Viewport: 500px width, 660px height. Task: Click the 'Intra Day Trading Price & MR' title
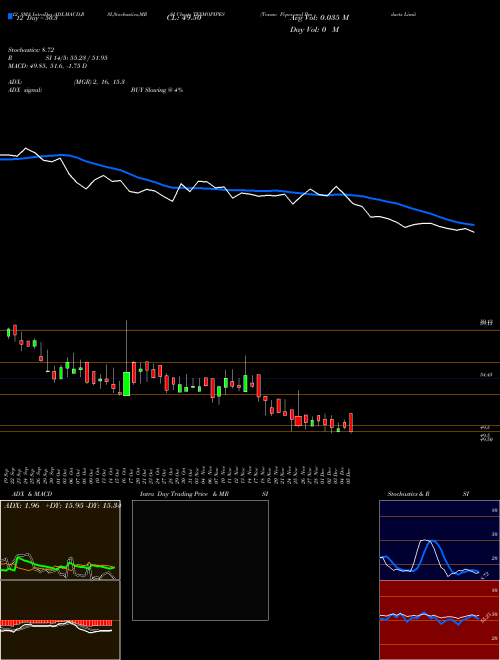point(184,494)
